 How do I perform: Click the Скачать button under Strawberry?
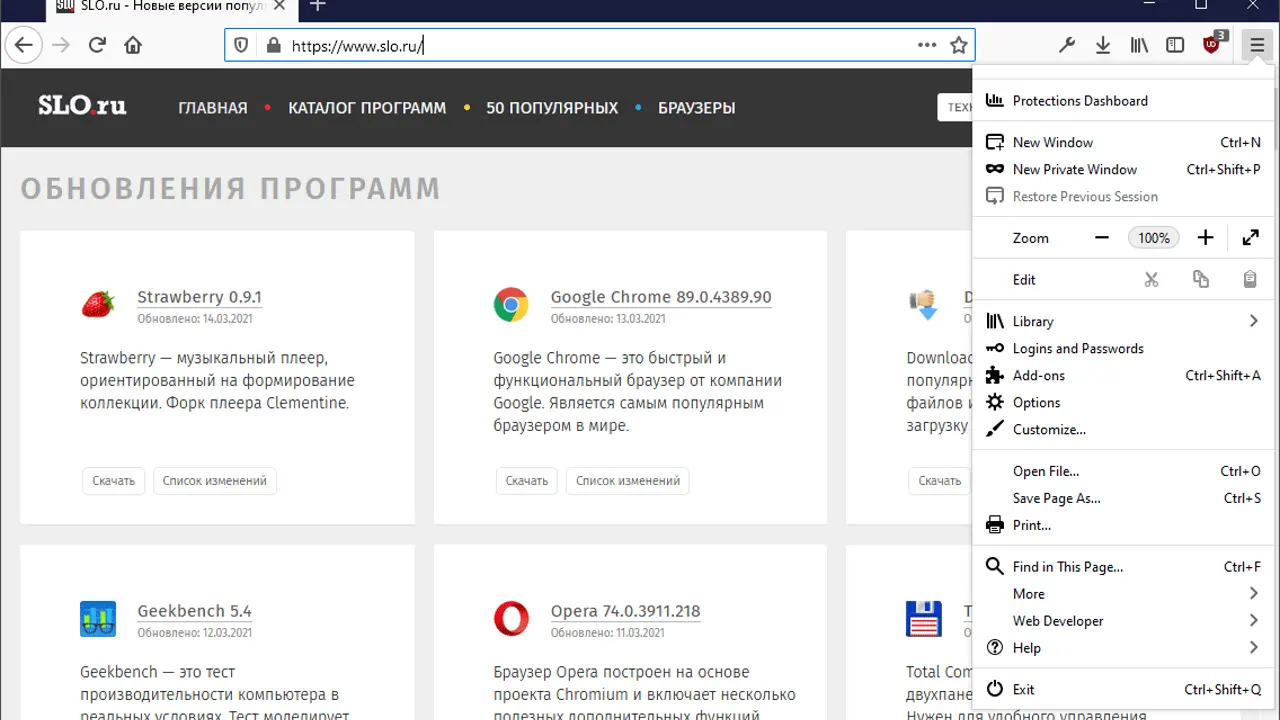pos(114,481)
